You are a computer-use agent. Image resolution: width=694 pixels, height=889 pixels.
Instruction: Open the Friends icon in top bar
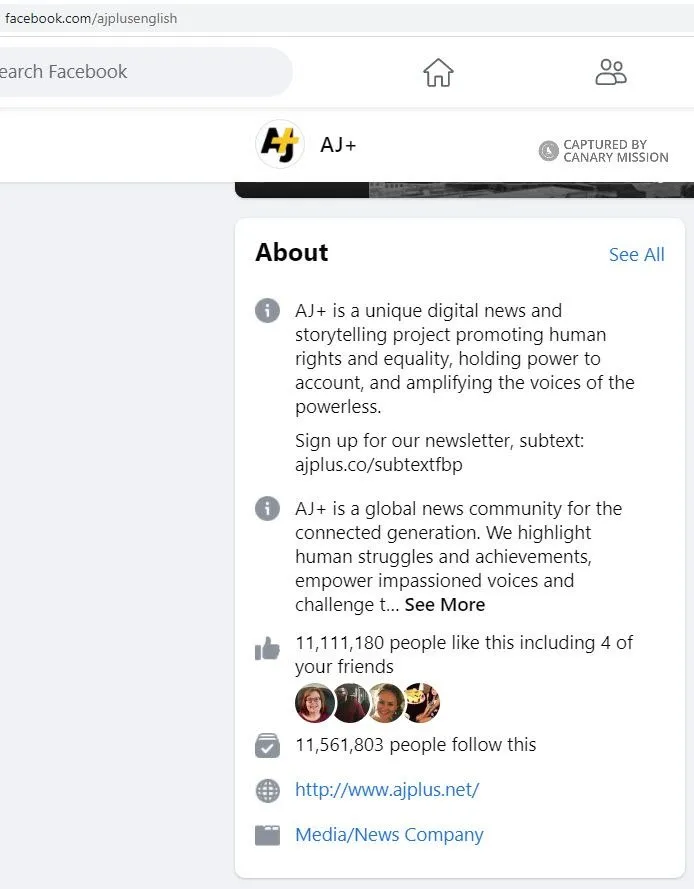[x=610, y=72]
